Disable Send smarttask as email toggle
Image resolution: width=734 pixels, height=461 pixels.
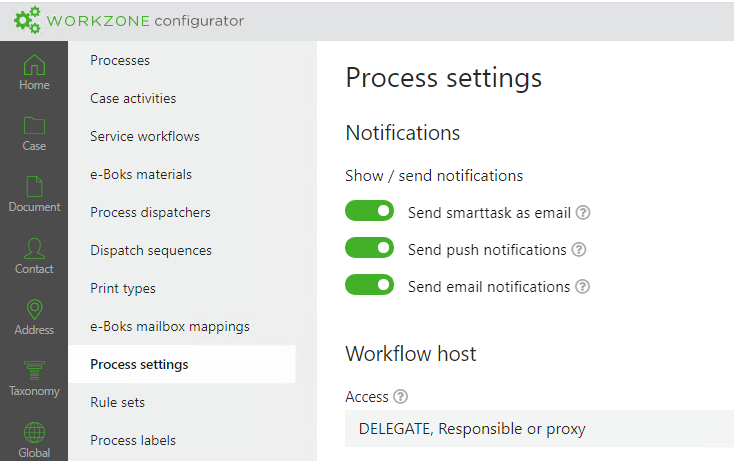pyautogui.click(x=369, y=211)
